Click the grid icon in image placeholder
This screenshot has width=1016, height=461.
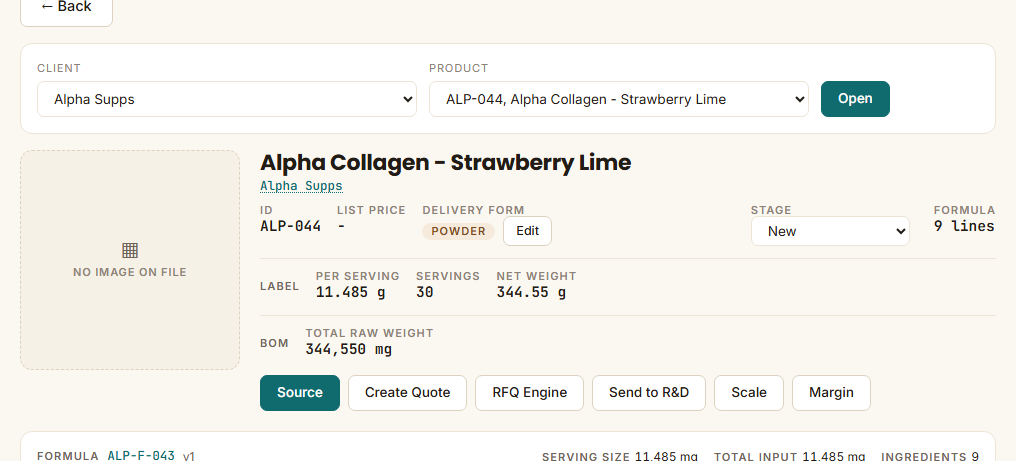point(130,250)
